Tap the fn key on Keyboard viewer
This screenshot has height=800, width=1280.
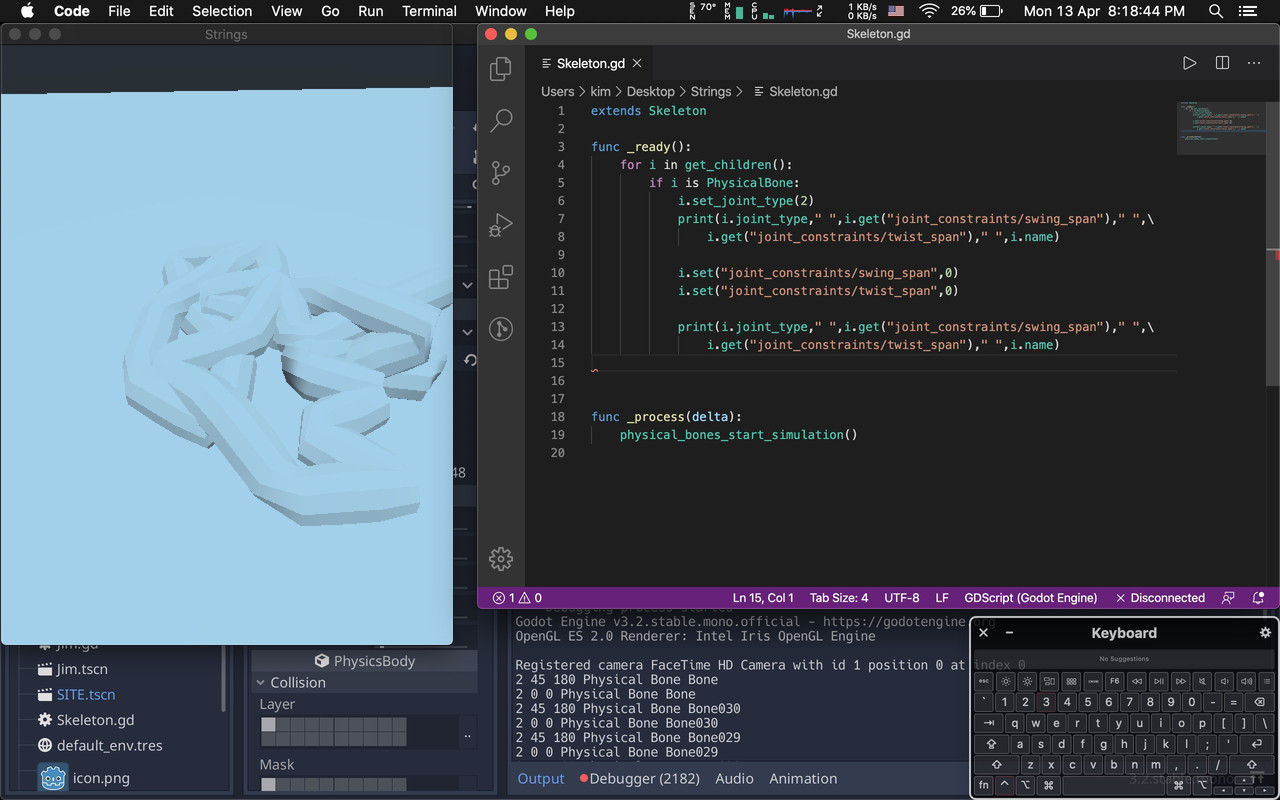pyautogui.click(x=984, y=785)
